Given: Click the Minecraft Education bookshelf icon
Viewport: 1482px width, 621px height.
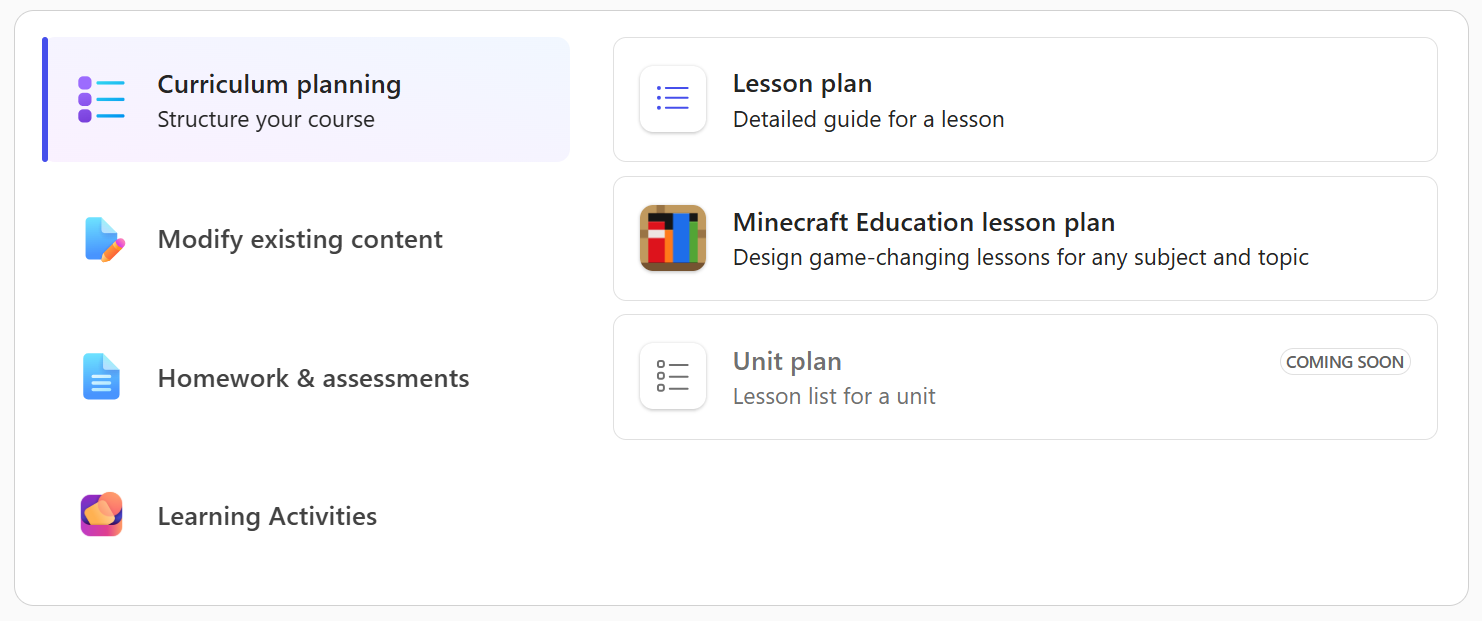Looking at the screenshot, I should point(673,238).
